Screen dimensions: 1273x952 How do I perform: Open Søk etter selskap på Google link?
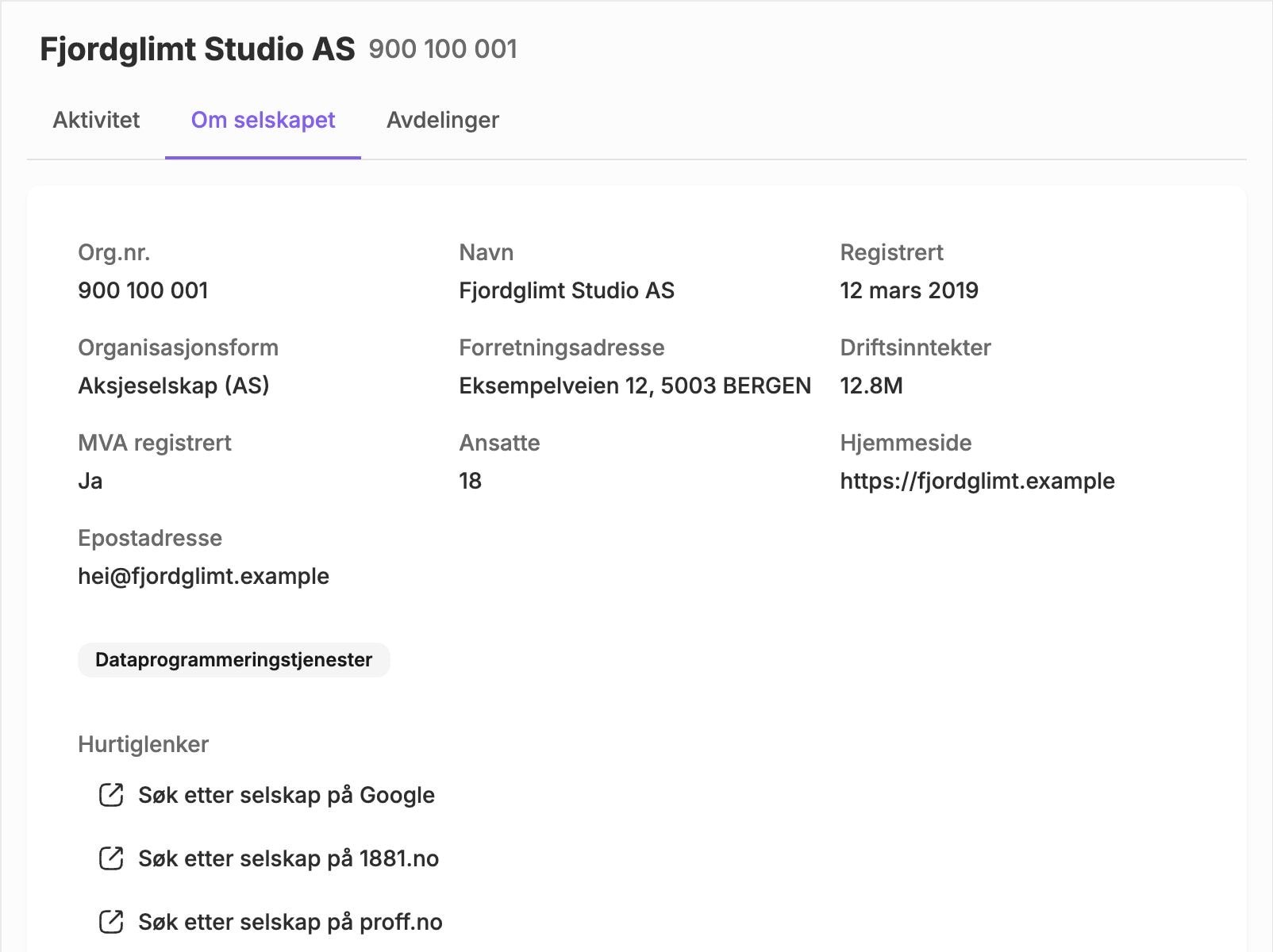click(287, 795)
